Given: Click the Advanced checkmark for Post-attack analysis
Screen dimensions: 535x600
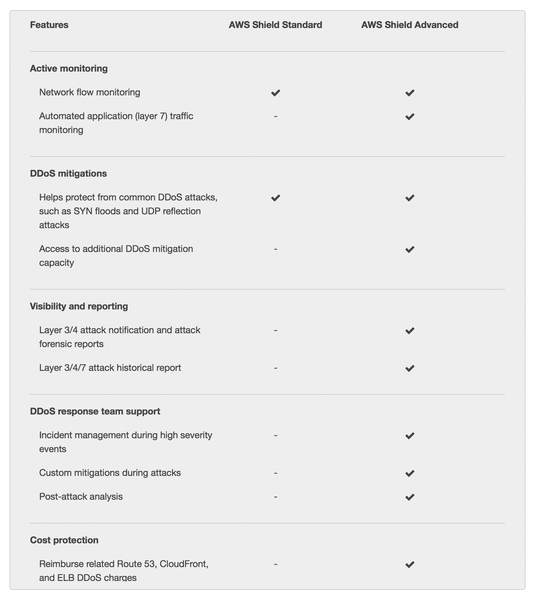Looking at the screenshot, I should (x=410, y=497).
